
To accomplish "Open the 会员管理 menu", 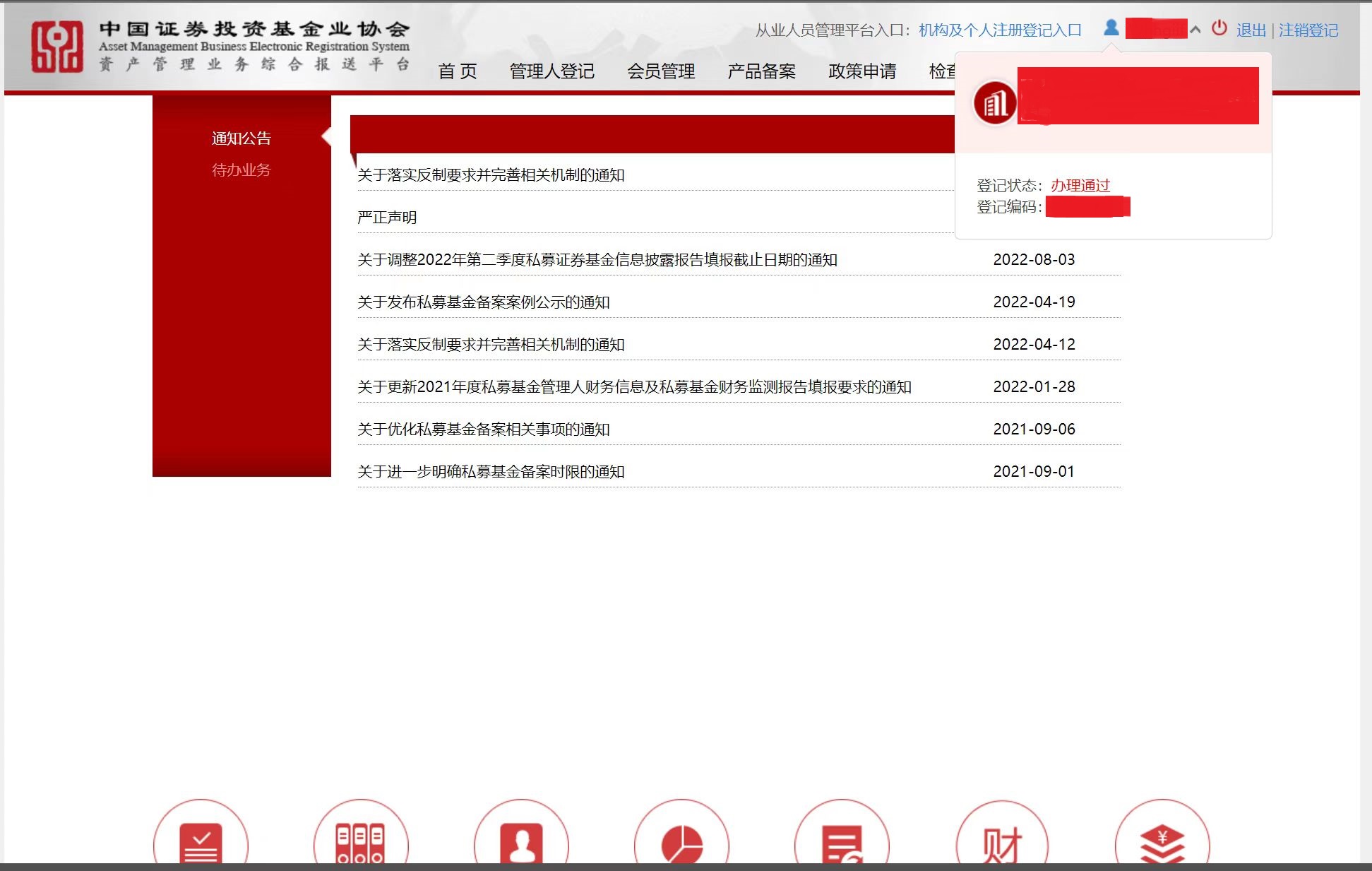I will tap(661, 71).
